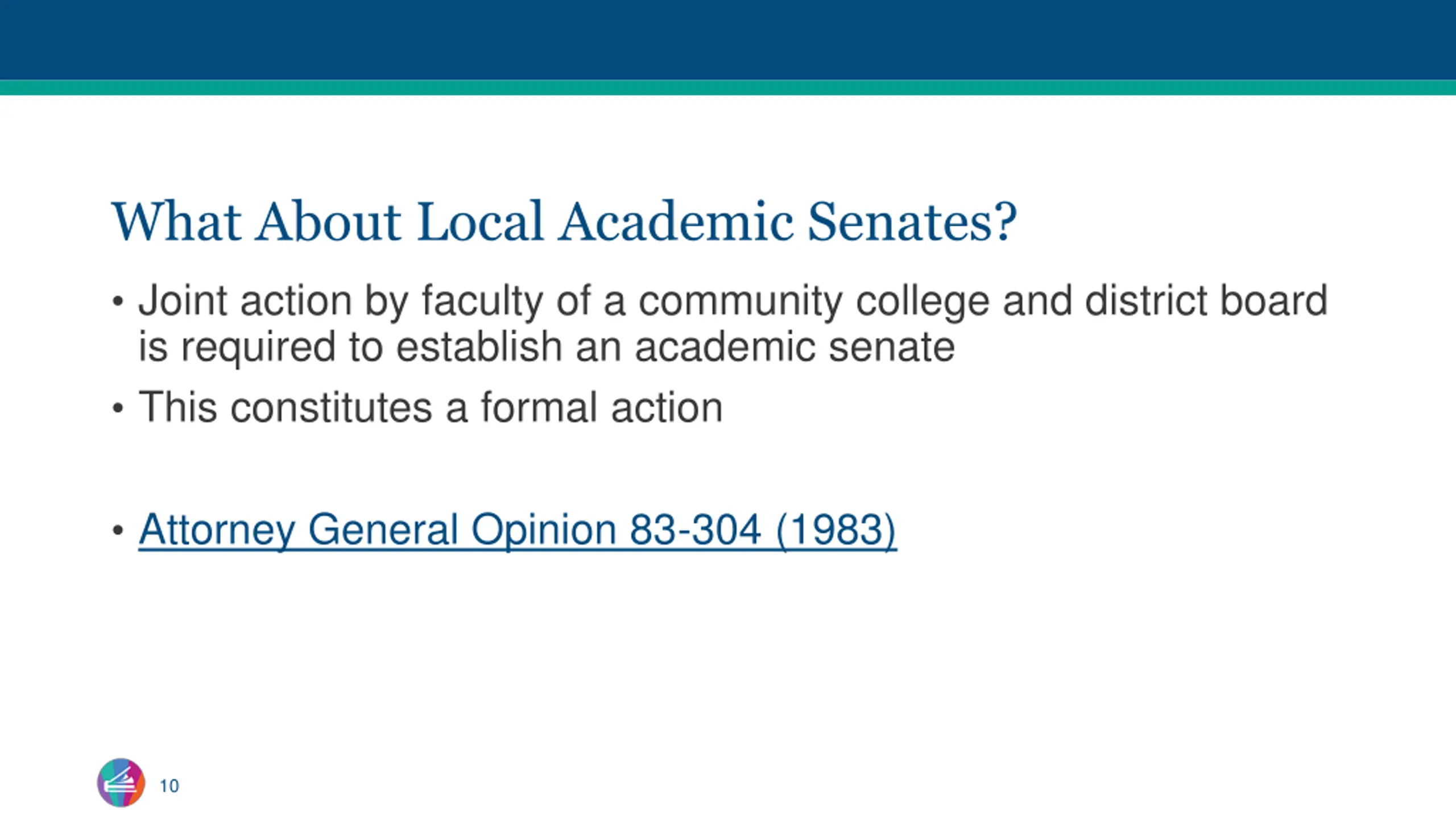Click the word Senates? in the title
The height and width of the screenshot is (819, 1456).
[x=912, y=222]
